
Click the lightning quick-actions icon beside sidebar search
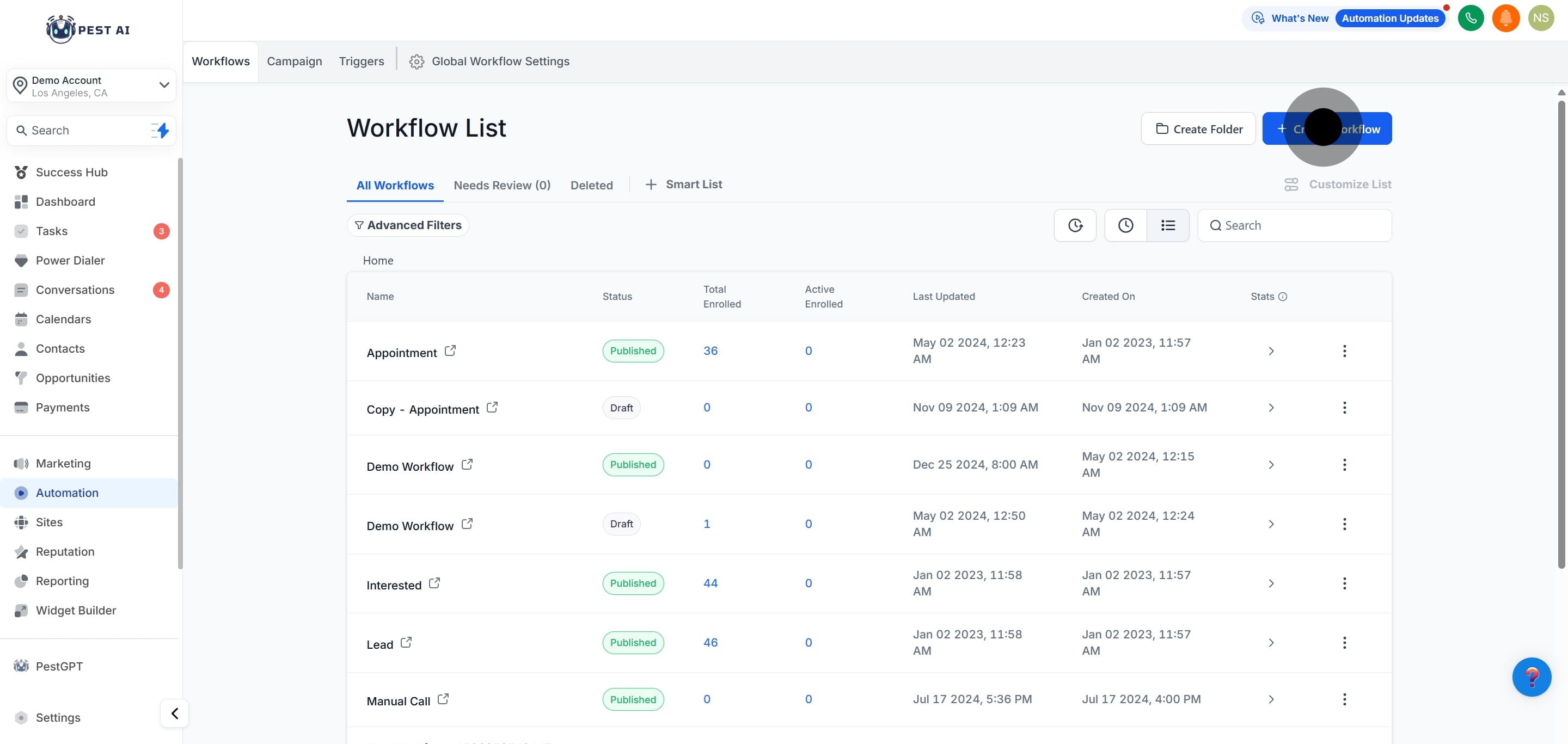tap(160, 130)
